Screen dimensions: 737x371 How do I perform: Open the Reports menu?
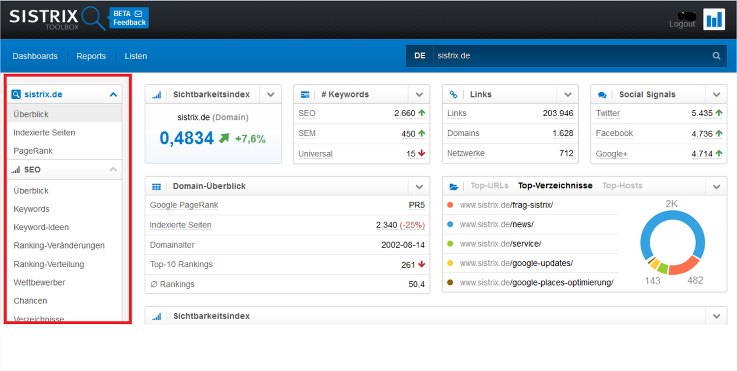click(91, 56)
